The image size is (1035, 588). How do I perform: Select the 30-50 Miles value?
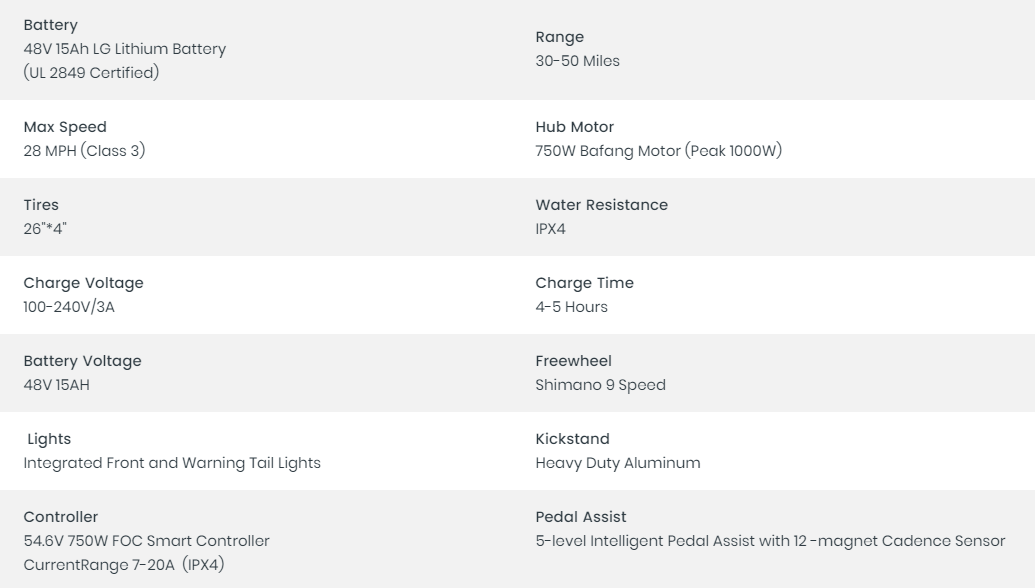[x=578, y=61]
